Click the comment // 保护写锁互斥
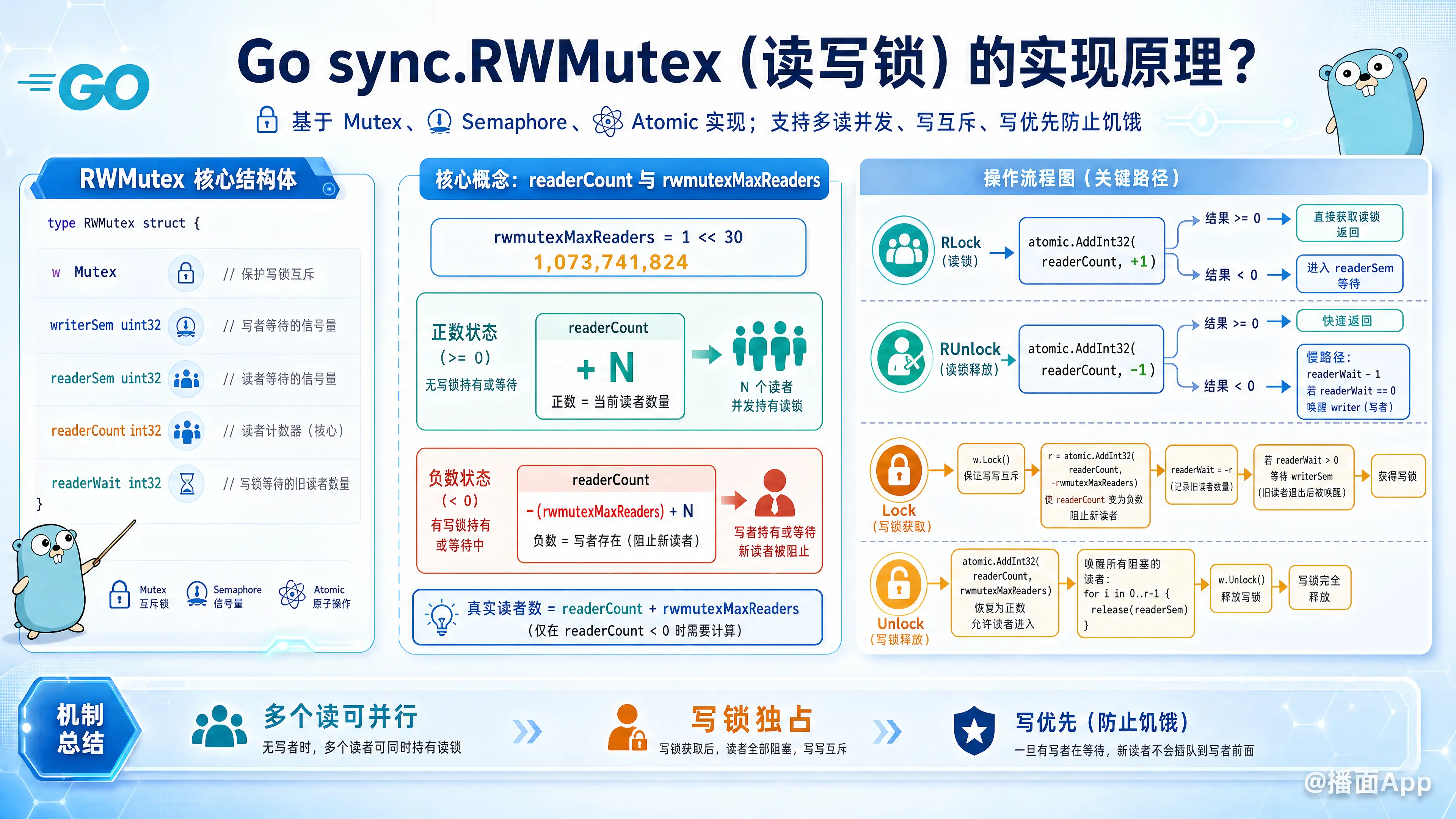This screenshot has height=819, width=1456. tap(268, 275)
